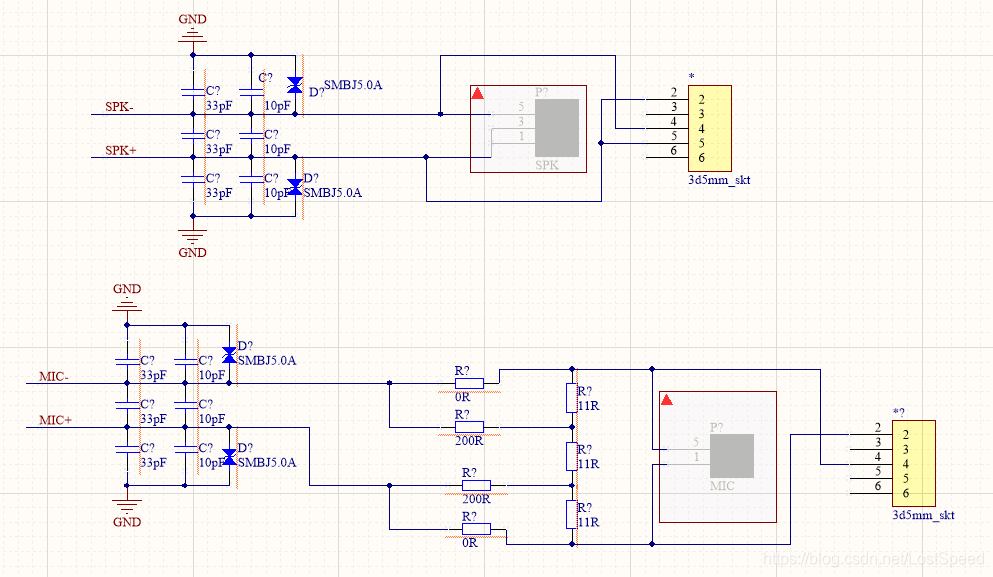Click the 3d5mm_skt label under the MIC socket

923,515
